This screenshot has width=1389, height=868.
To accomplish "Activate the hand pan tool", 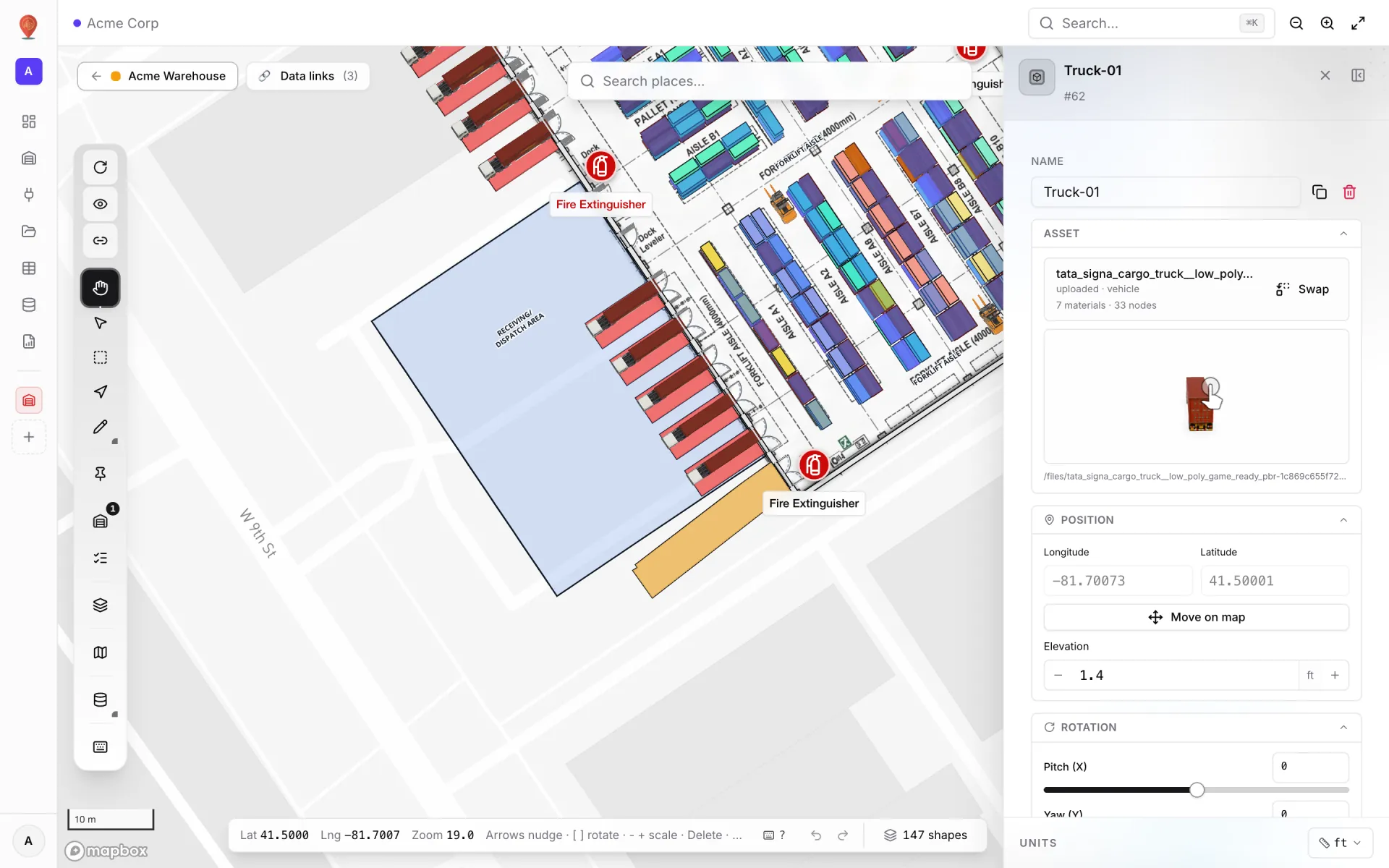I will [x=101, y=288].
